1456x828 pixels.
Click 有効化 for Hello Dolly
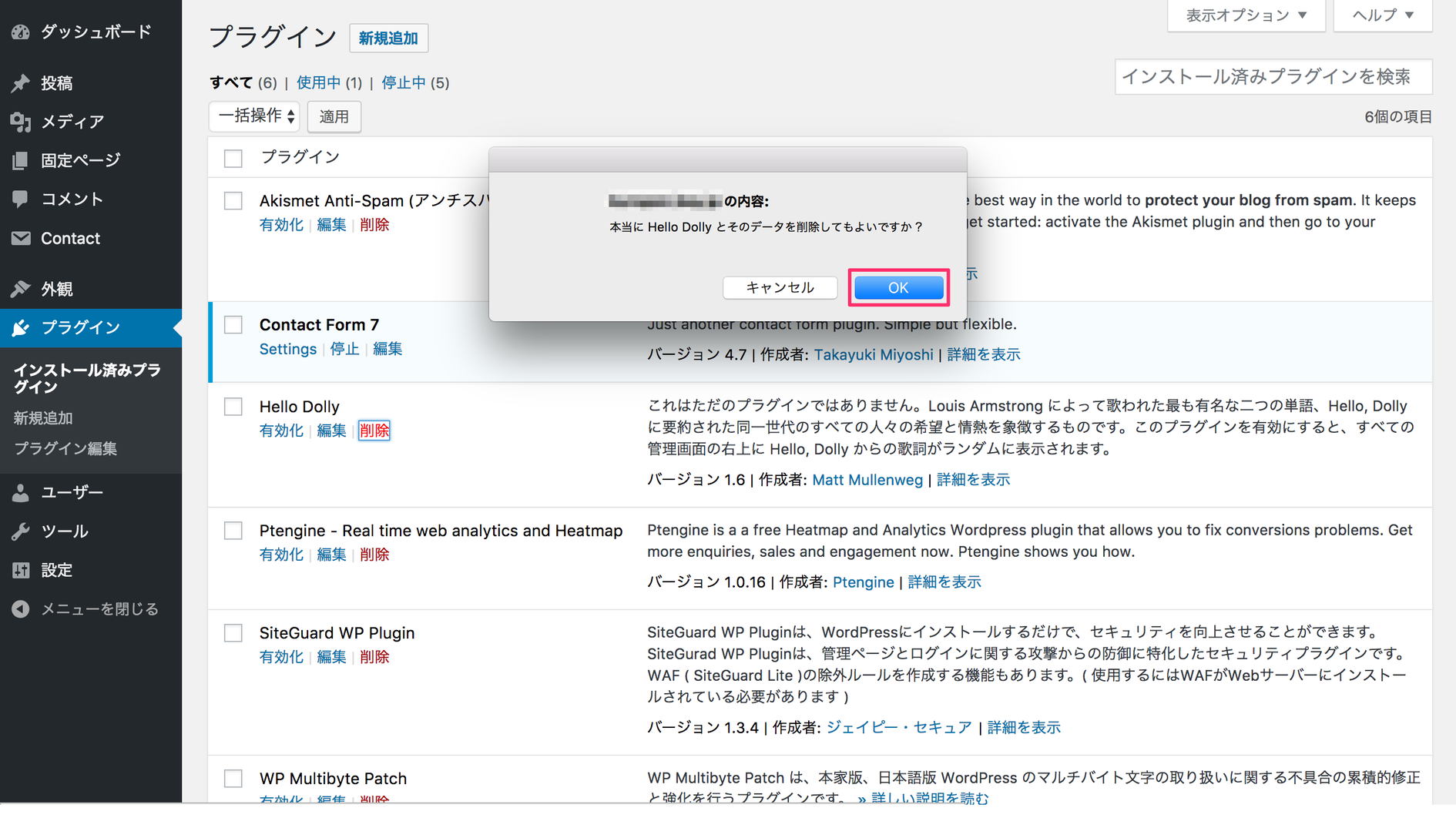[281, 431]
